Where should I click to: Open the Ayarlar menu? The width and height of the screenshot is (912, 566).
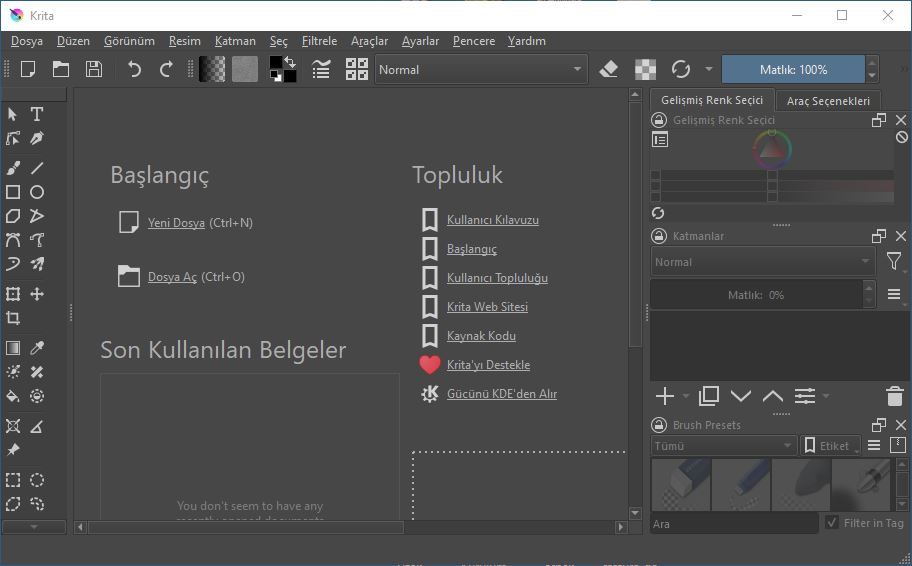(420, 41)
